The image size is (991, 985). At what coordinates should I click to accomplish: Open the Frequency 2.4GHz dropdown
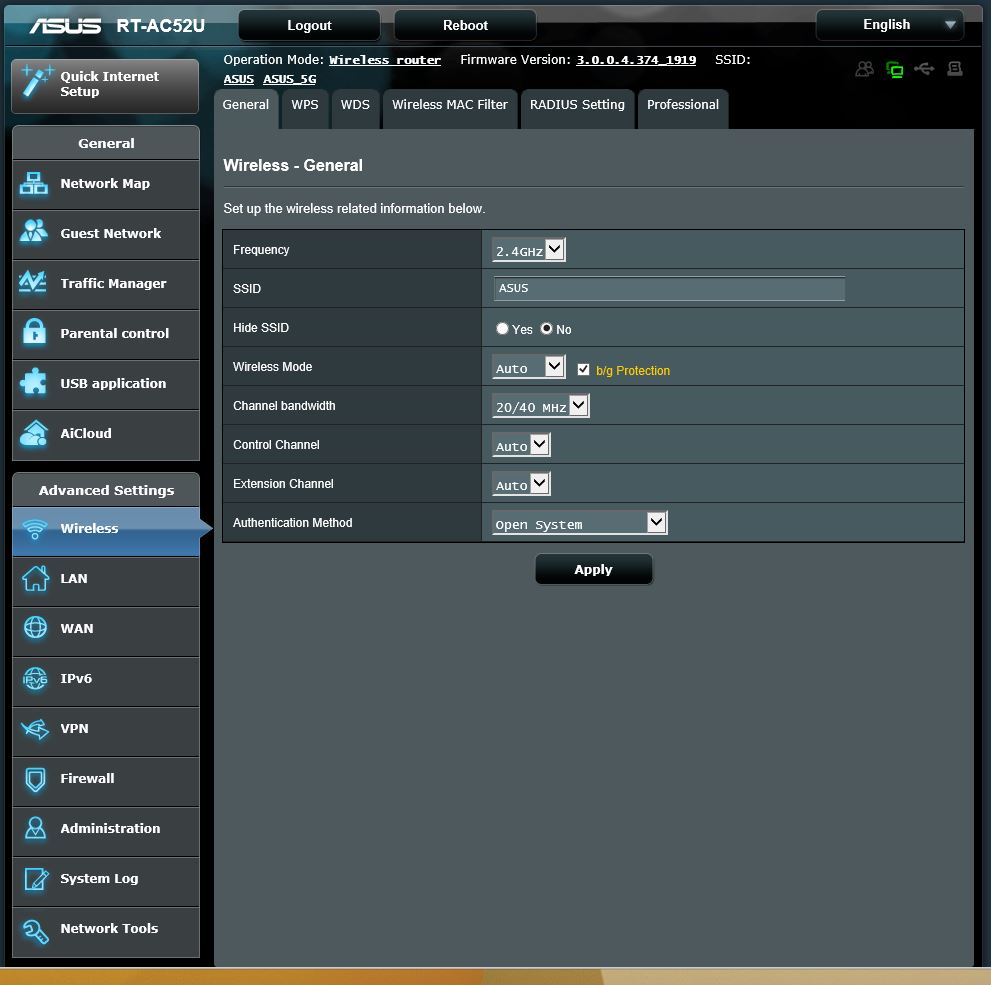pos(528,250)
